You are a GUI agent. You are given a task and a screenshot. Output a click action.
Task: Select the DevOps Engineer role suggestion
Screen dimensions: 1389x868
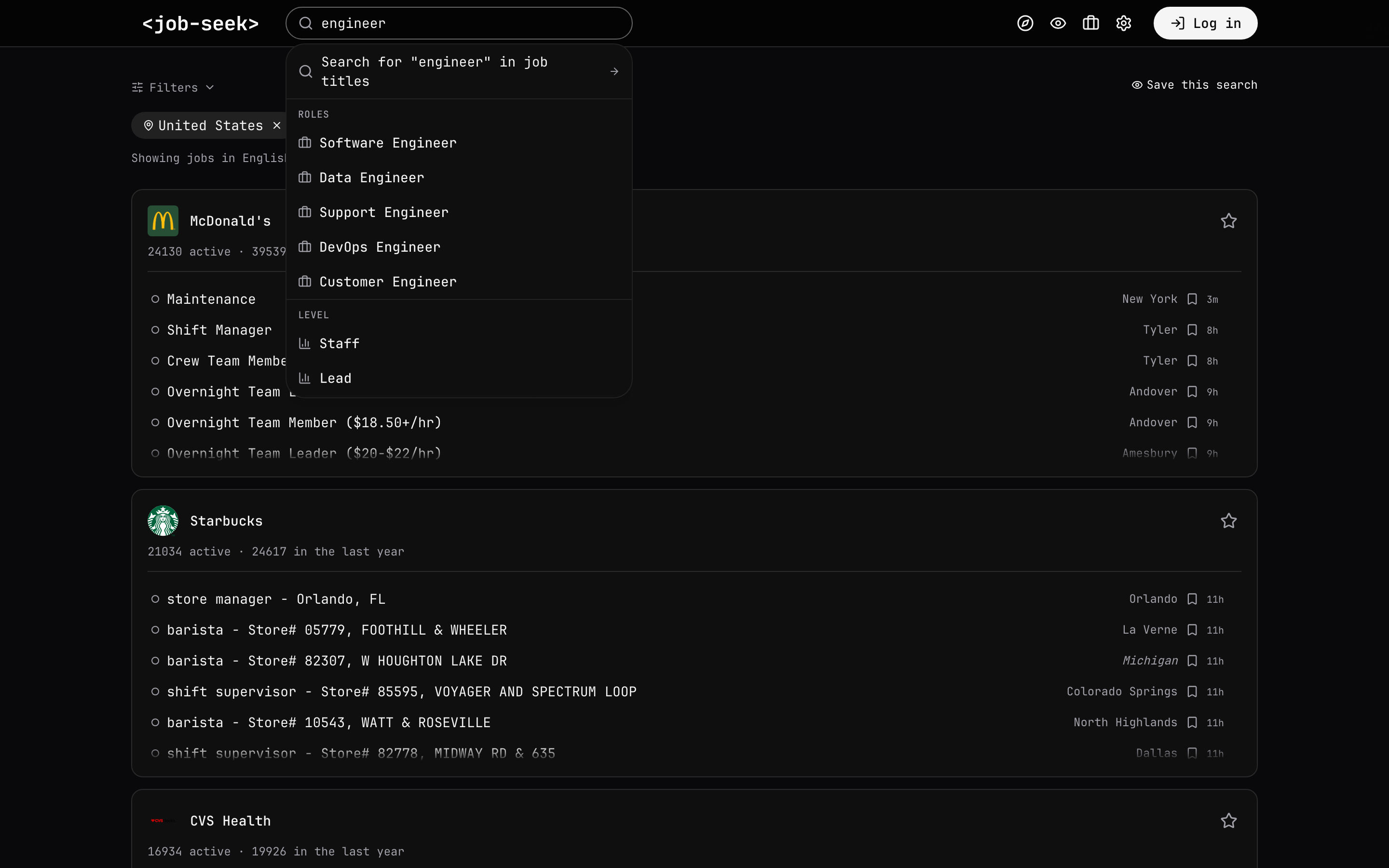click(459, 247)
